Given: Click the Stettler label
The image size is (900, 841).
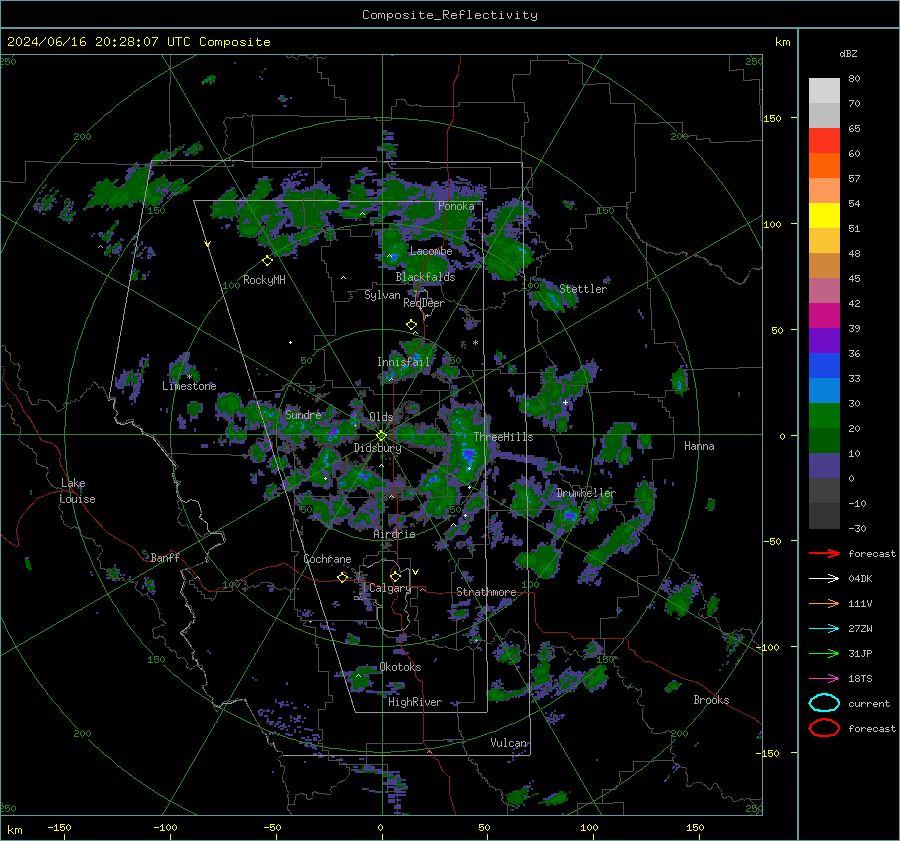Looking at the screenshot, I should [x=583, y=289].
